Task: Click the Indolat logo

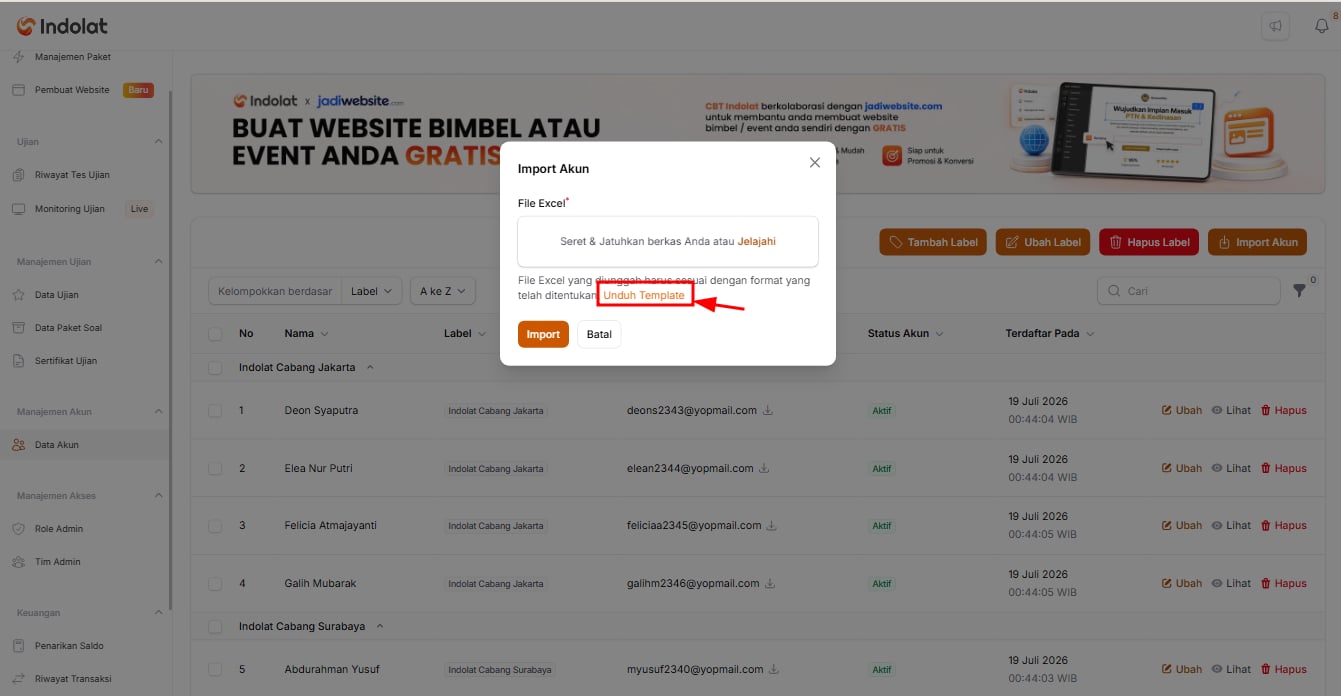Action: (62, 26)
